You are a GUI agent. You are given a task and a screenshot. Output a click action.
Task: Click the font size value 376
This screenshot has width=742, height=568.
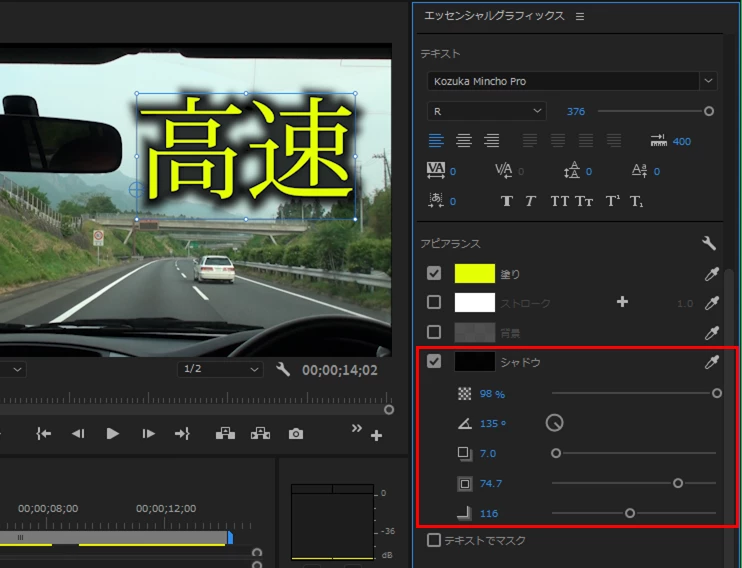pos(575,112)
